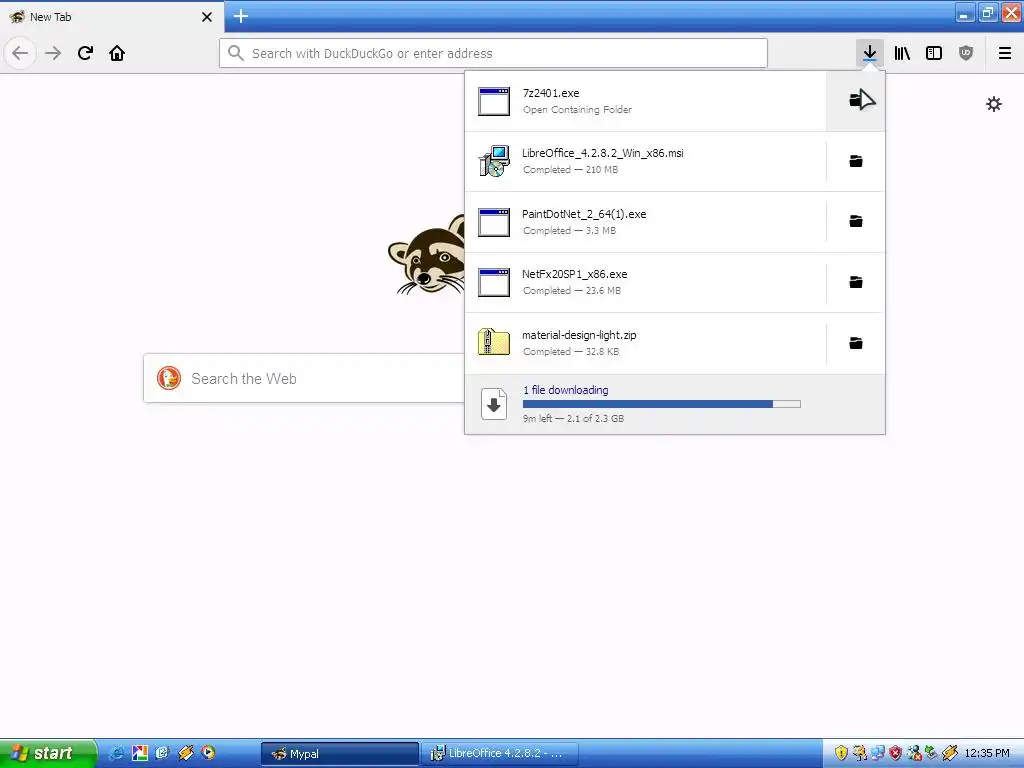Click the downloading file arrow icon
This screenshot has height=768, width=1024.
point(494,404)
